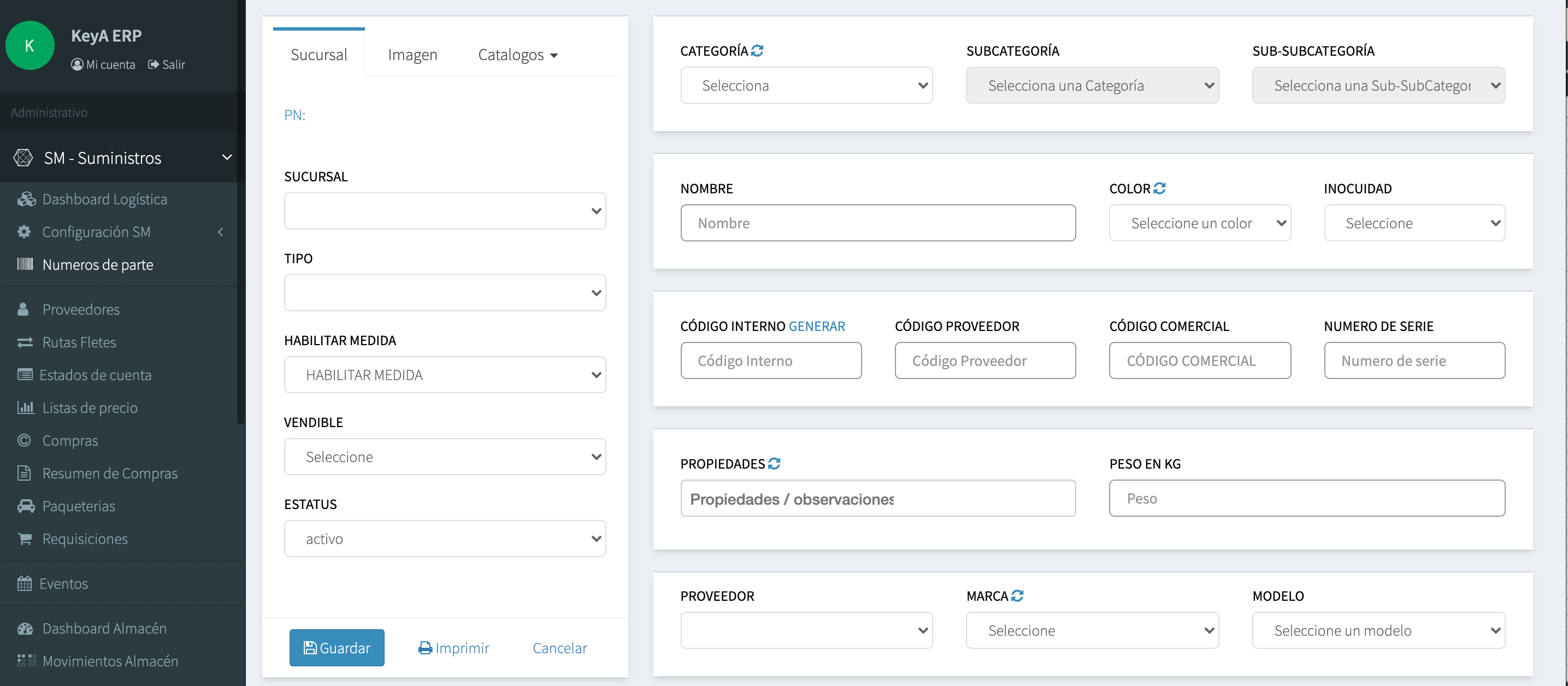
Task: Click the GENERAR link for código interno
Action: point(816,326)
